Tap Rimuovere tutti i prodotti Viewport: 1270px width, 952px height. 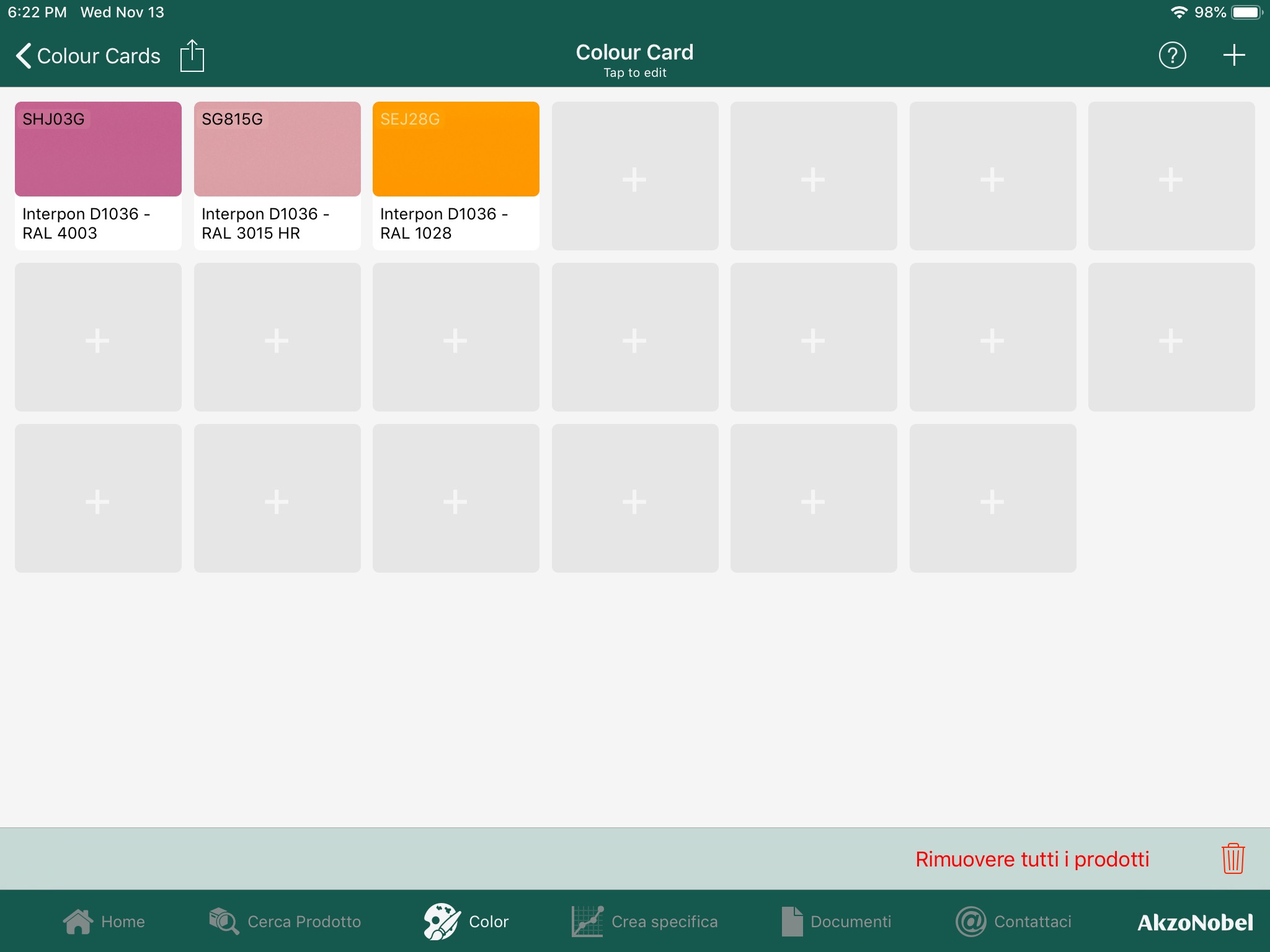tap(1032, 859)
